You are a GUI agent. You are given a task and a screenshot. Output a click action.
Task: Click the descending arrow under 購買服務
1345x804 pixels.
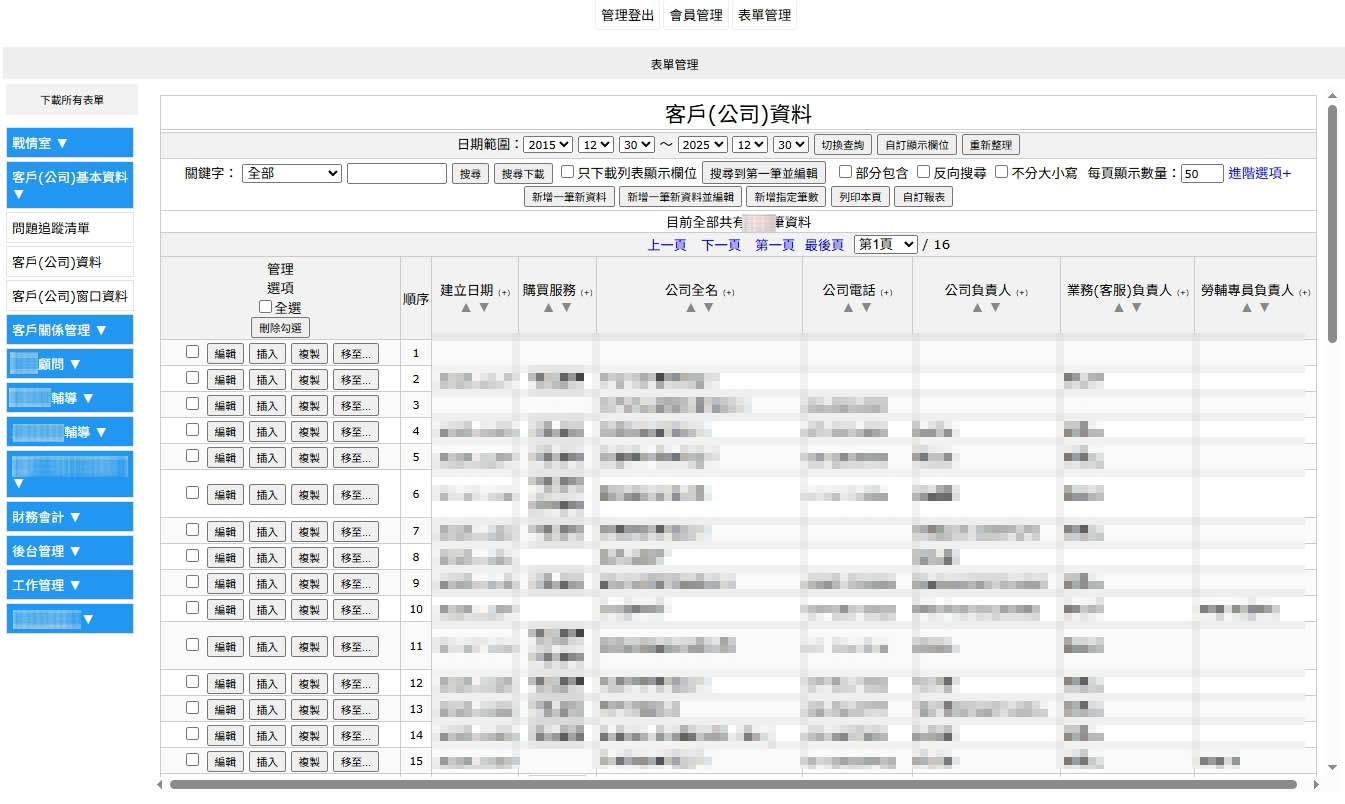[x=567, y=308]
